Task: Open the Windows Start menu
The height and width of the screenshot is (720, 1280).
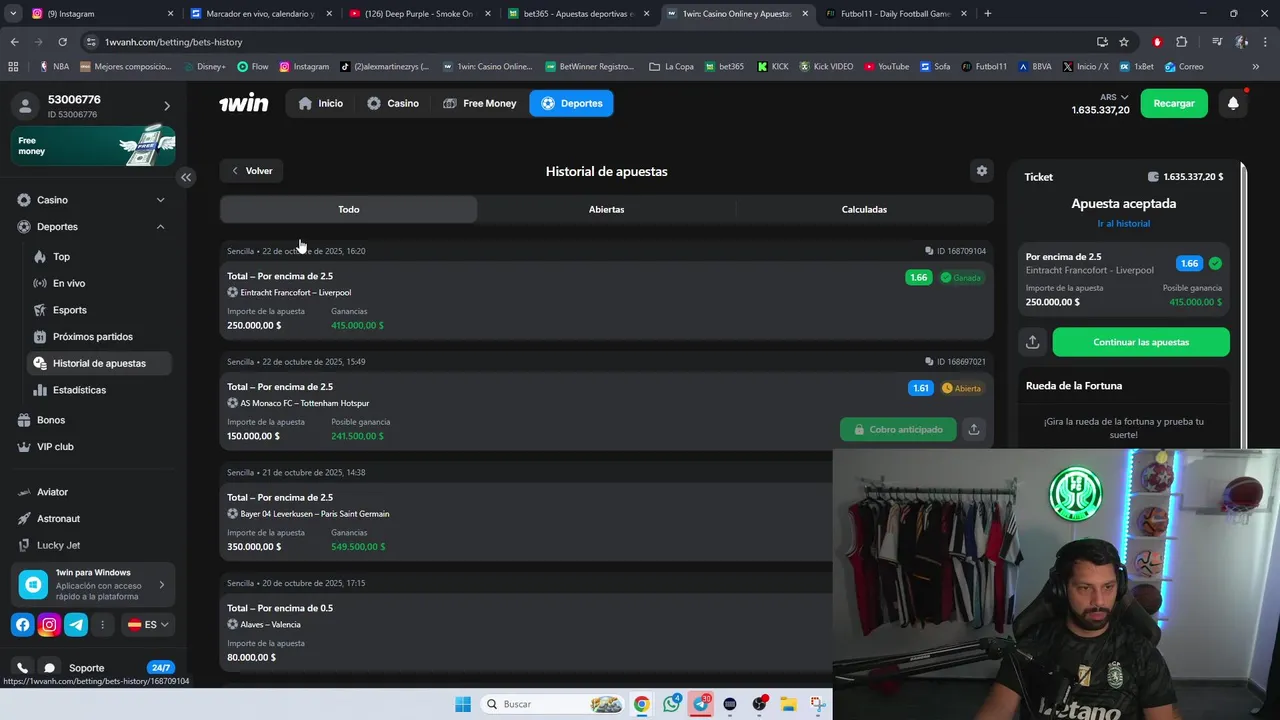Action: tap(463, 704)
